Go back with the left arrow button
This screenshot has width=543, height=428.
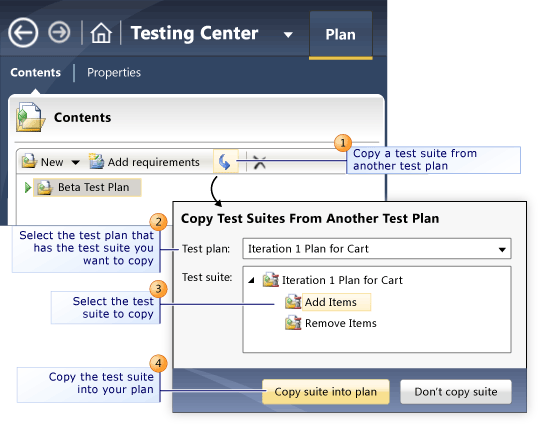click(x=23, y=33)
